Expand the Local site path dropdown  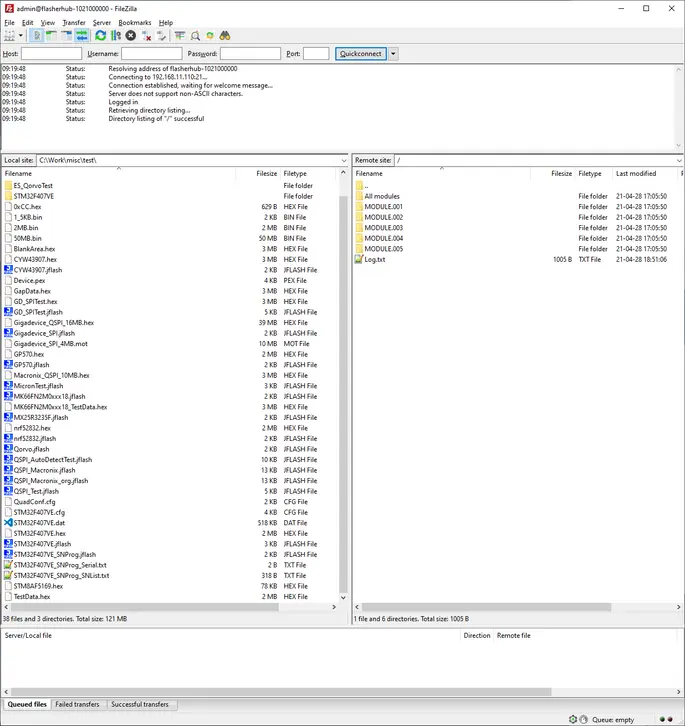tap(343, 160)
